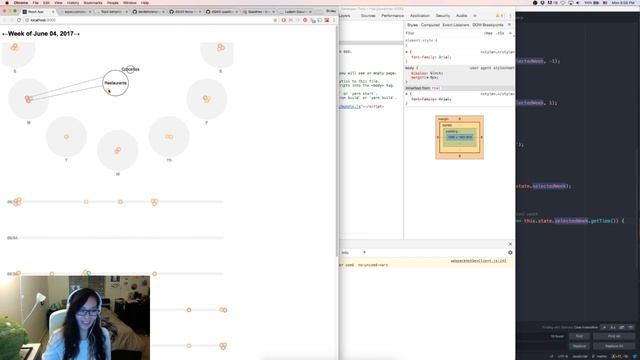The width and height of the screenshot is (640, 360).
Task: Click the Find button in editor
Action: point(579,336)
